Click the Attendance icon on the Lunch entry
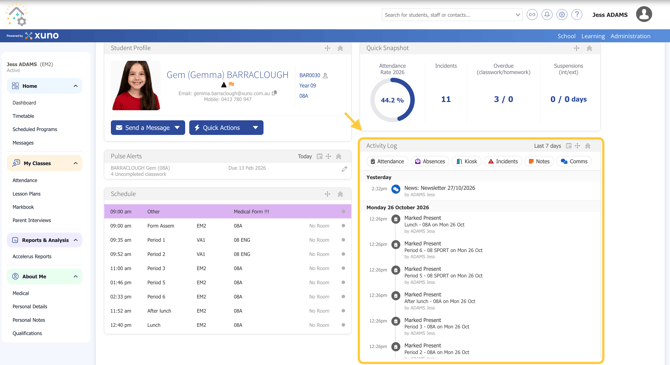This screenshot has height=365, width=670. click(396, 219)
